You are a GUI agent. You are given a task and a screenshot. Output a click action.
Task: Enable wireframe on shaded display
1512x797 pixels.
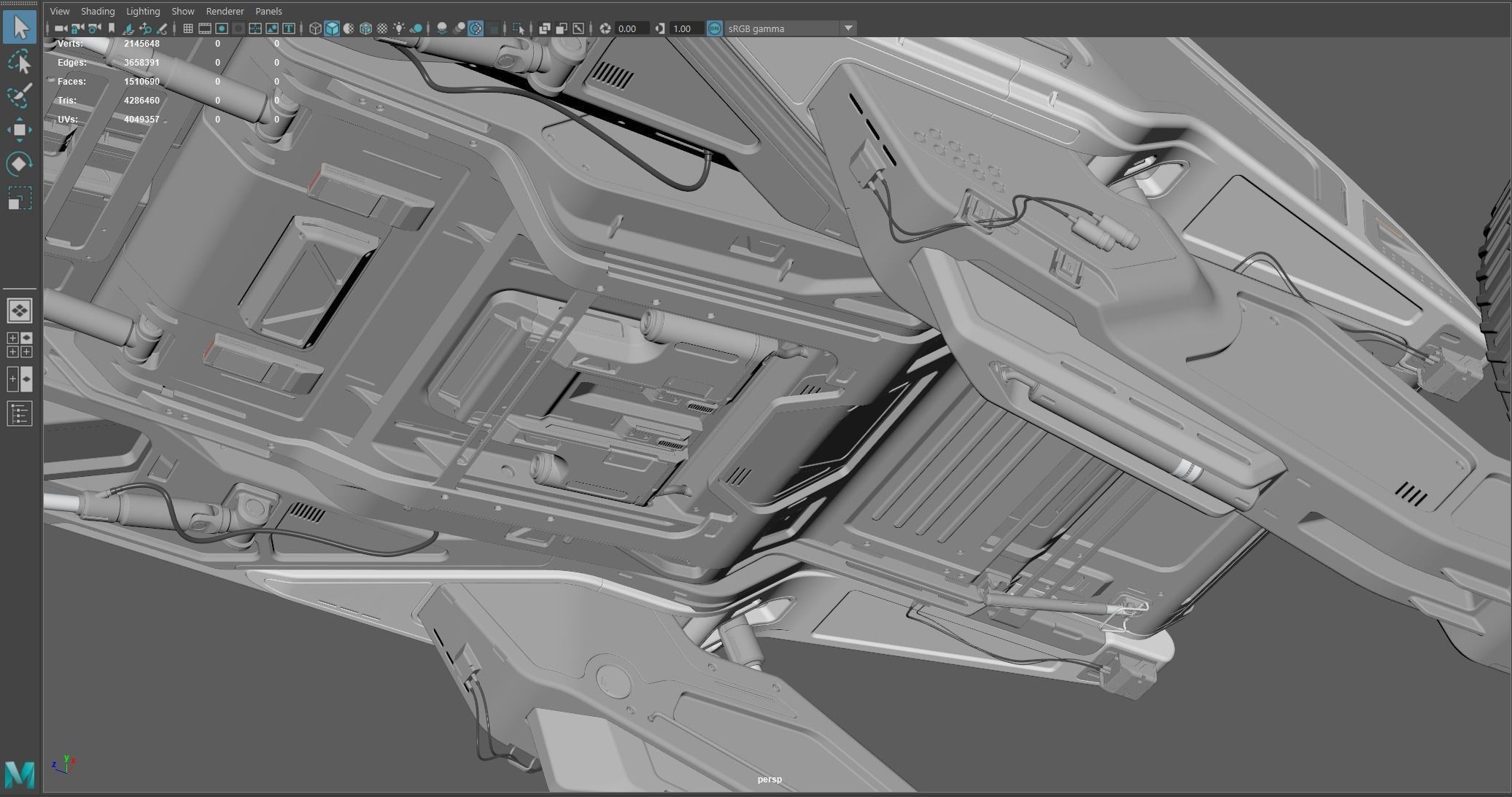pos(365,28)
